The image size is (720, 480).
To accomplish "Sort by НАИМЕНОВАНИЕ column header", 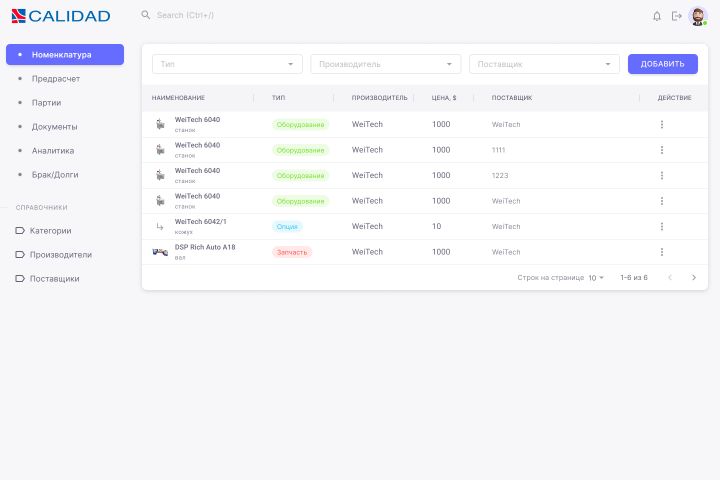I will pyautogui.click(x=178, y=98).
